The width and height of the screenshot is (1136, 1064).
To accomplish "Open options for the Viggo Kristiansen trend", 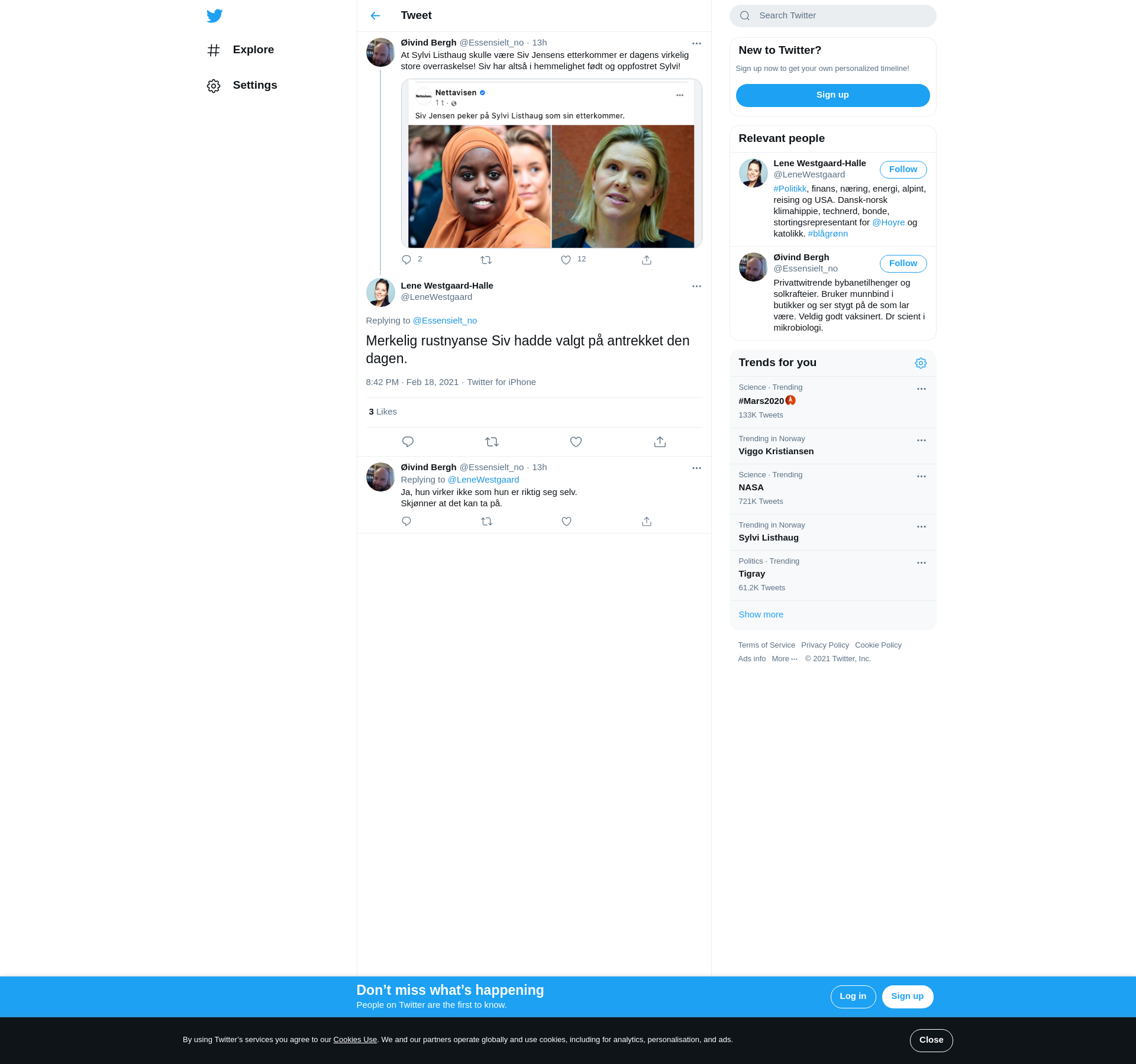I will tap(921, 441).
